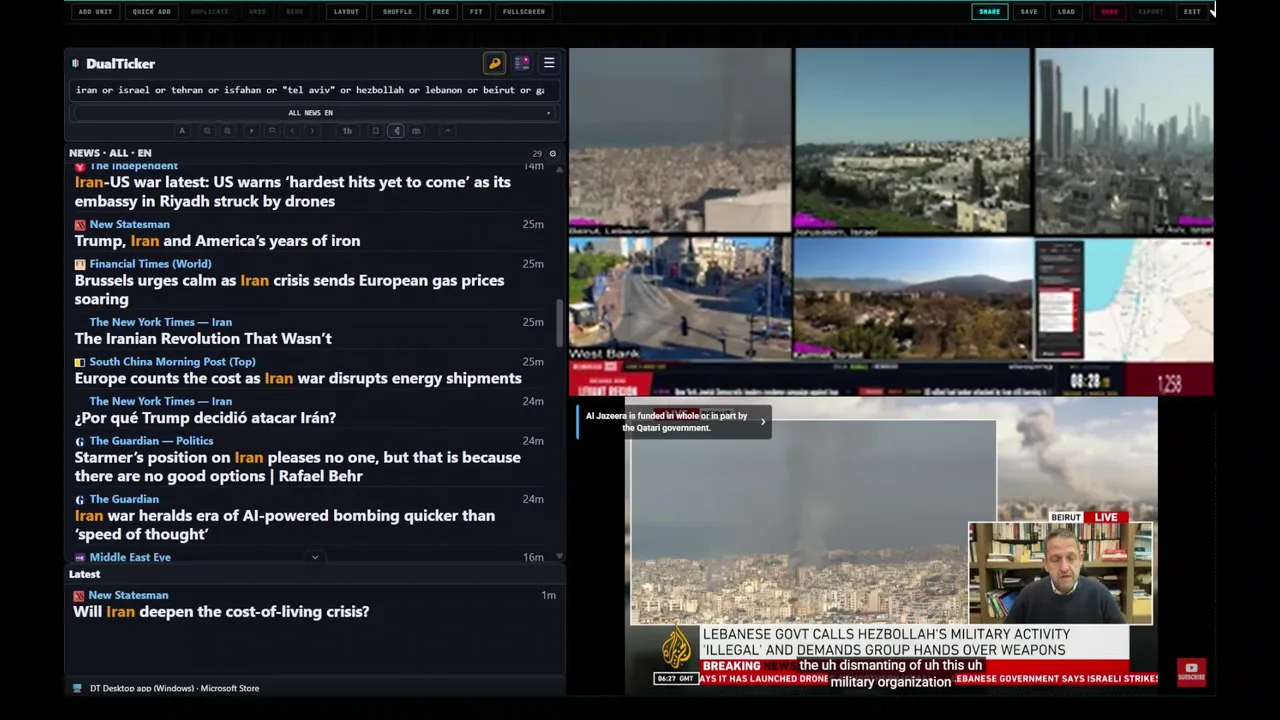Select the Jerusalem, Israel camera feed
1280x720 pixels.
(912, 141)
